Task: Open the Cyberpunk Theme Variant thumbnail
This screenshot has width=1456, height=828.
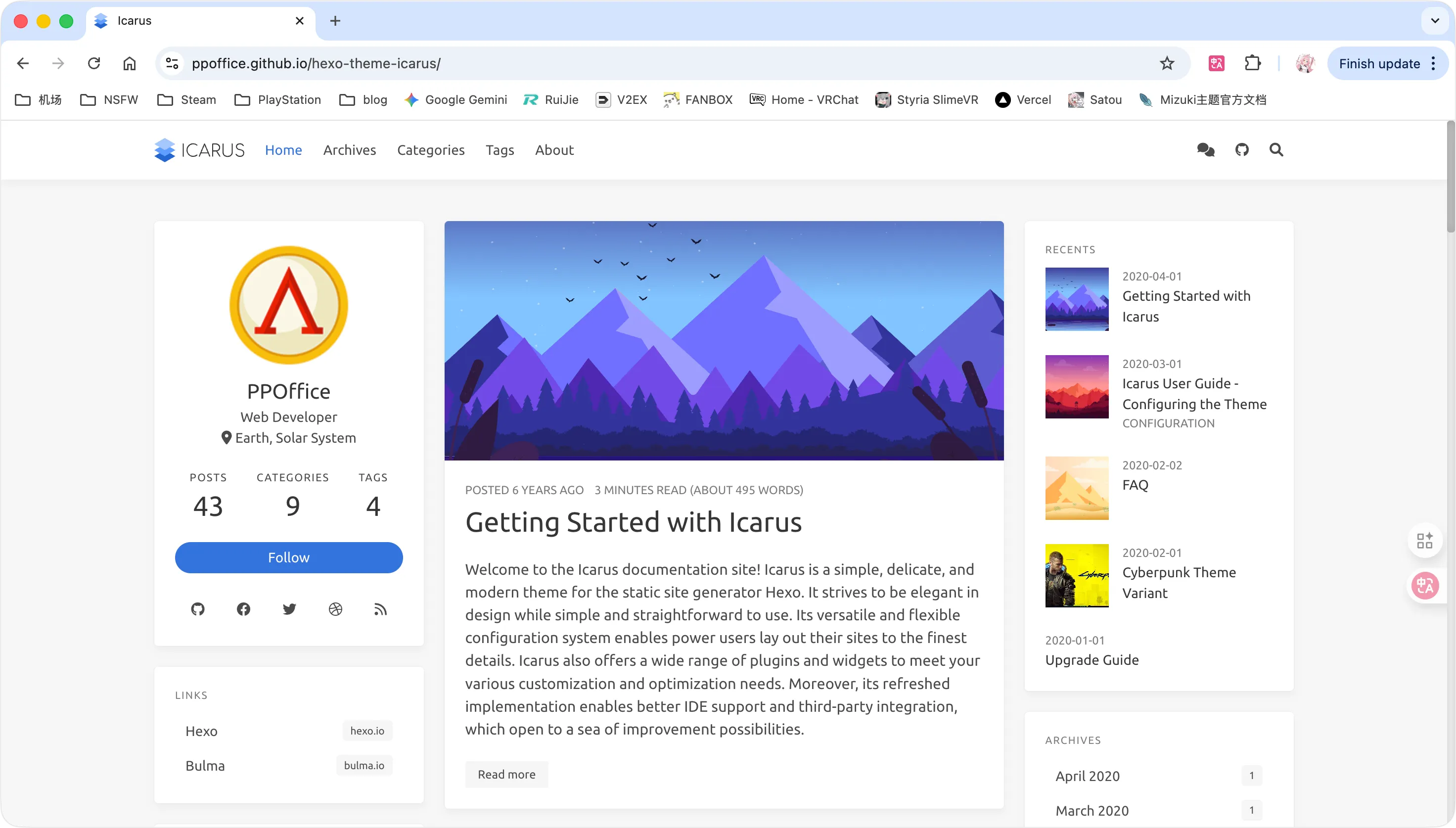Action: (x=1077, y=576)
